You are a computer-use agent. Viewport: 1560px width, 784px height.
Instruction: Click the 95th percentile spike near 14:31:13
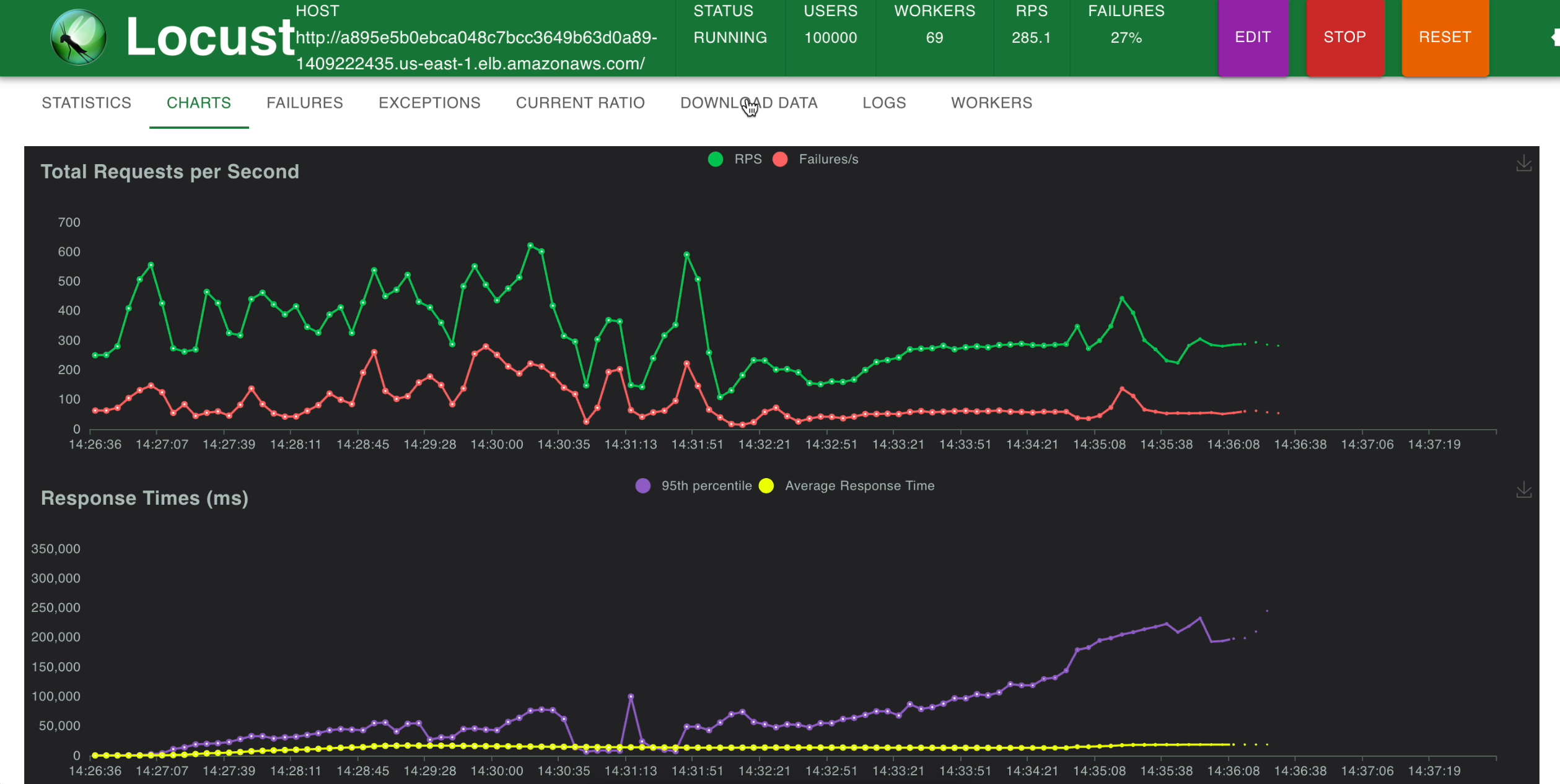631,696
